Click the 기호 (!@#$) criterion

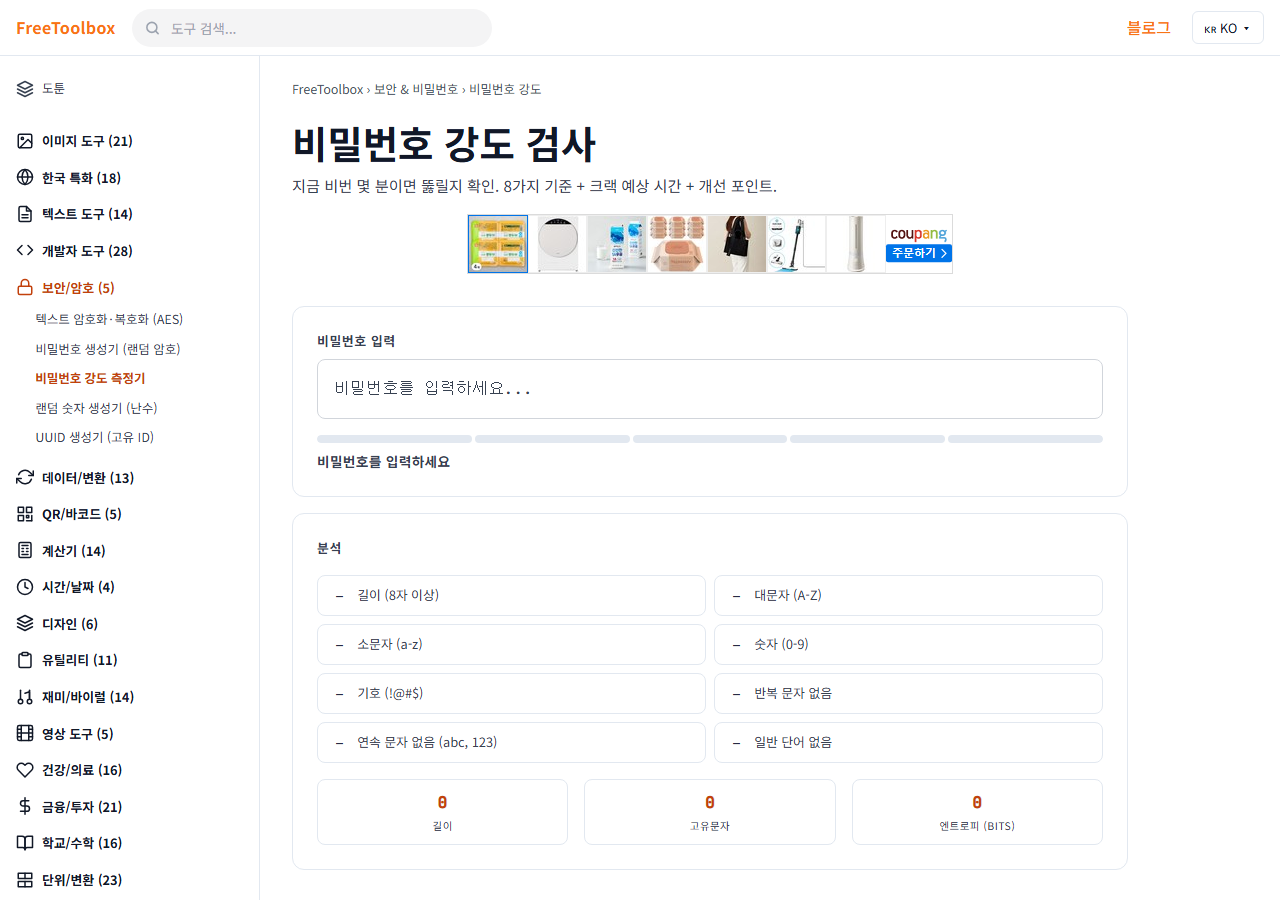coord(511,693)
